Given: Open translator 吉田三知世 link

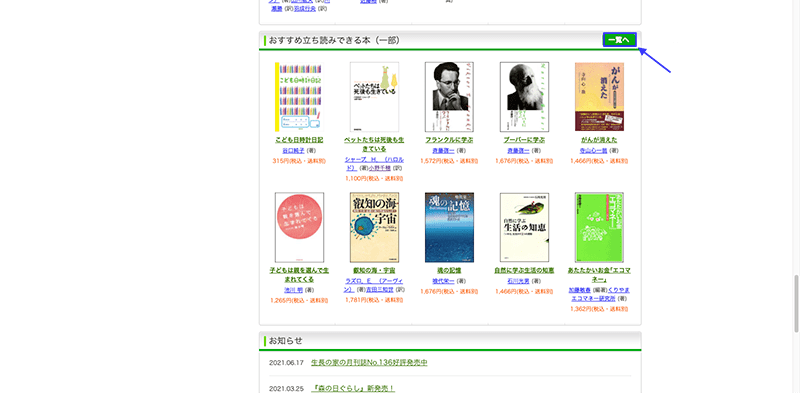Looking at the screenshot, I should point(380,290).
